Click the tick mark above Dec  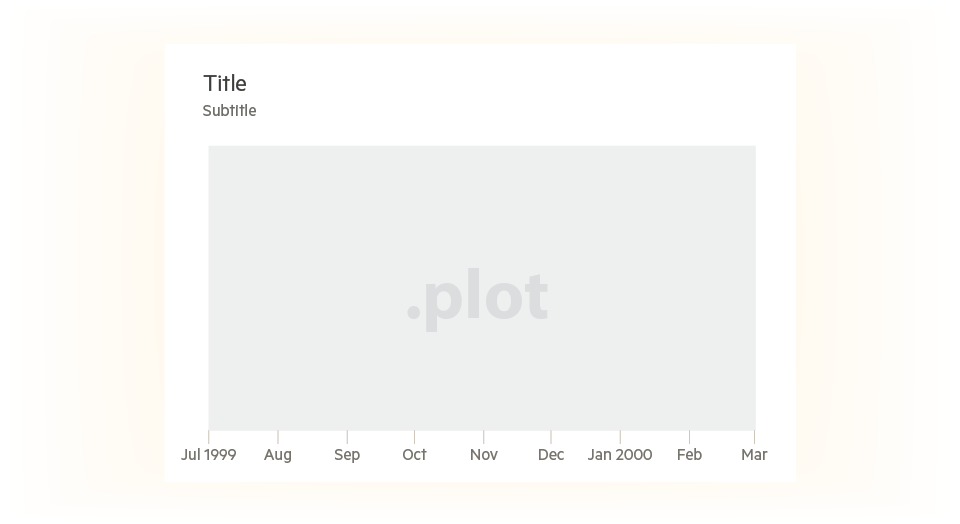(x=551, y=437)
